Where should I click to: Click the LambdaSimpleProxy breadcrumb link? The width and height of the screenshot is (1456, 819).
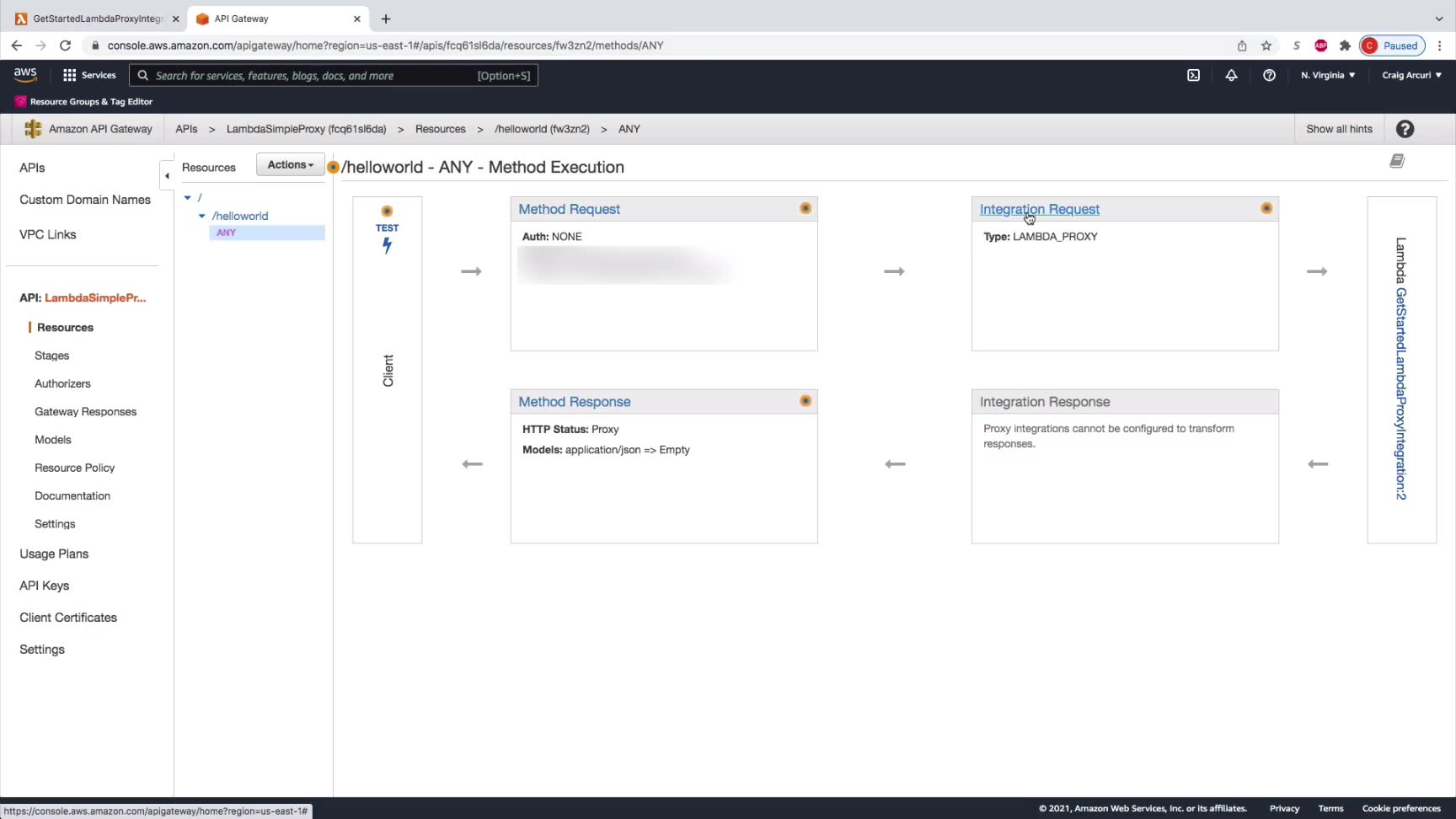pyautogui.click(x=306, y=129)
